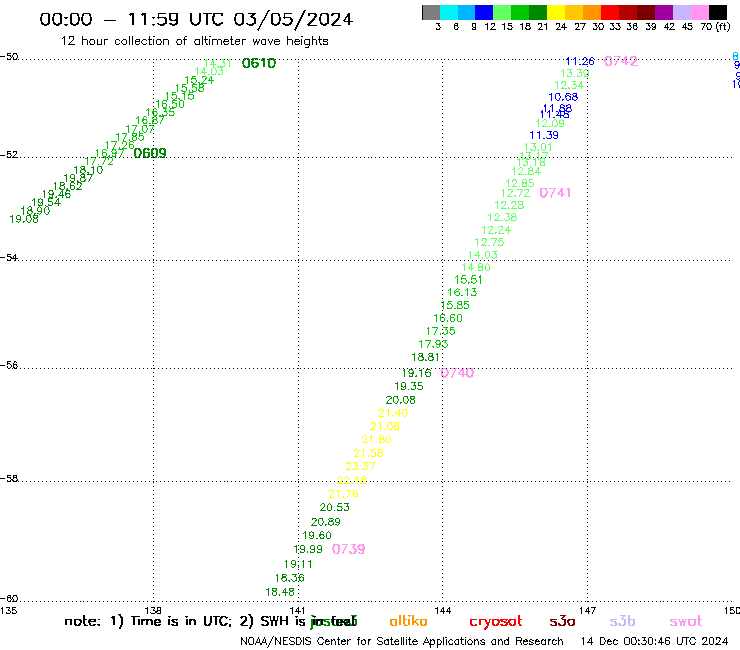Select the s3b satellite legend label
This screenshot has width=740, height=650.
click(x=622, y=621)
